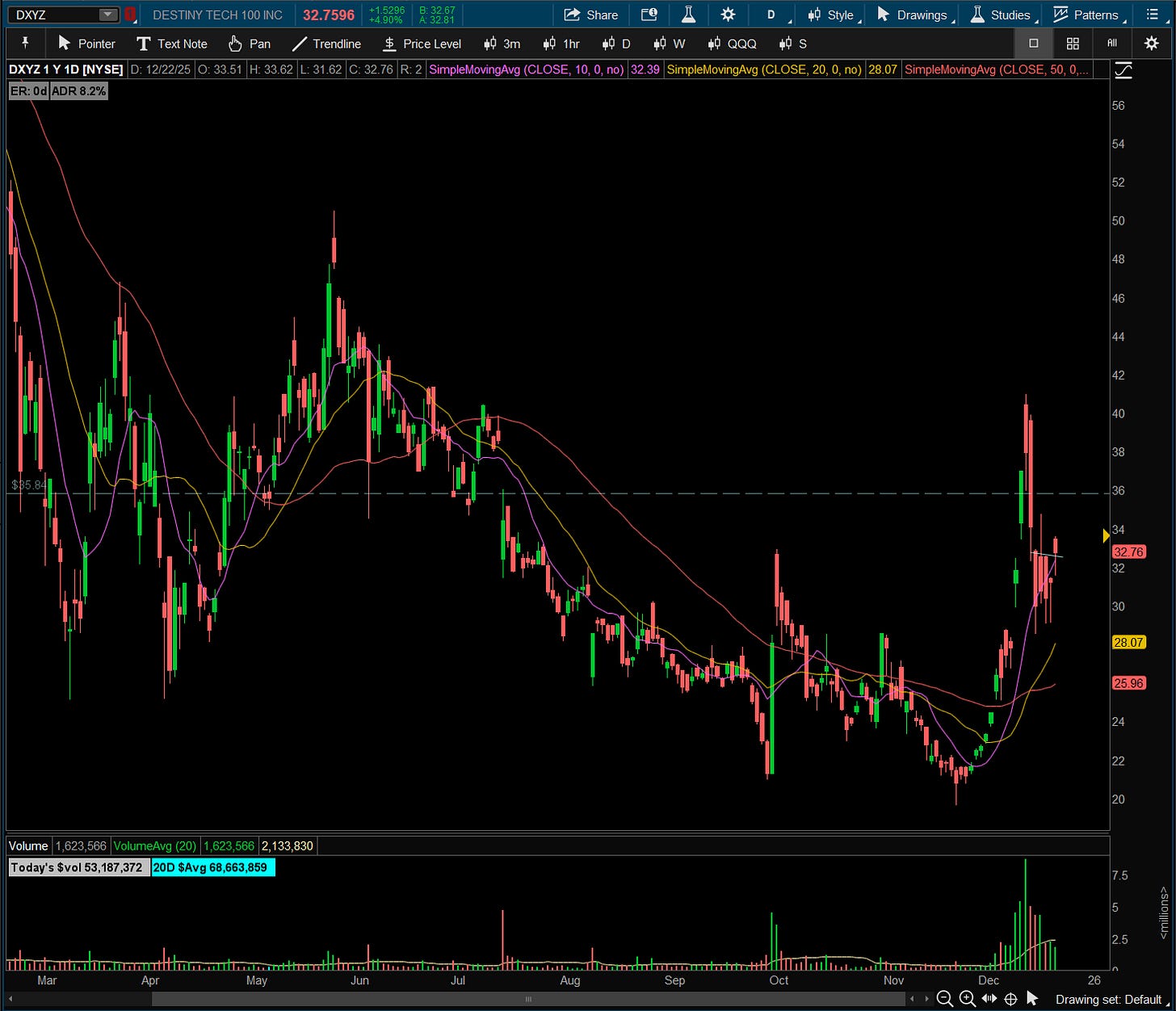Click the price axis scale chart icon
1176x1011 pixels.
tap(1123, 71)
